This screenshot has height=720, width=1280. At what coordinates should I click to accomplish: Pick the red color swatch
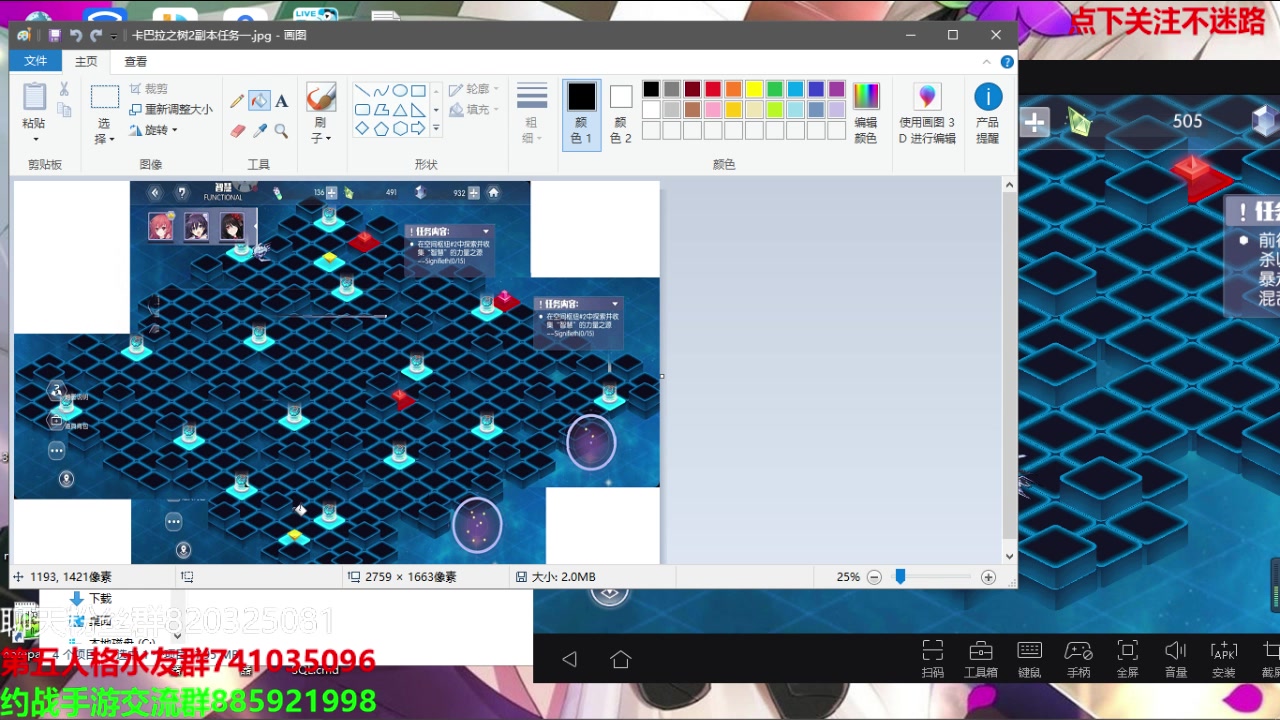pyautogui.click(x=713, y=89)
